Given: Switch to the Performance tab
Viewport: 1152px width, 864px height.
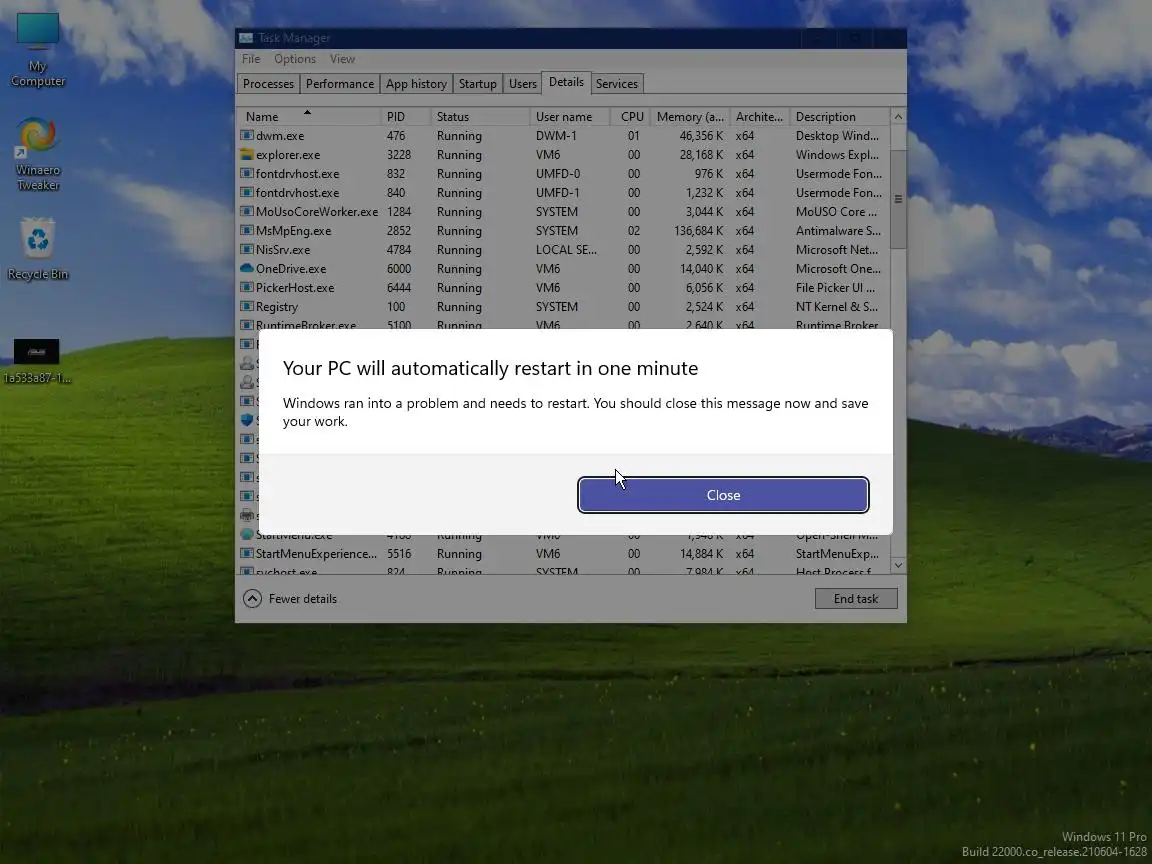Looking at the screenshot, I should pos(339,84).
